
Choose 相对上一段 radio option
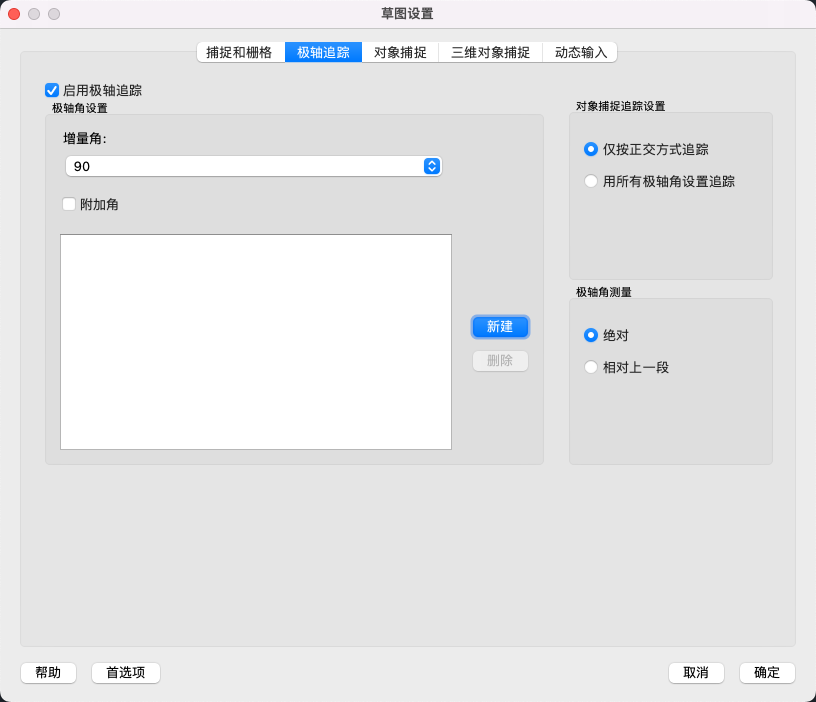pyautogui.click(x=591, y=367)
